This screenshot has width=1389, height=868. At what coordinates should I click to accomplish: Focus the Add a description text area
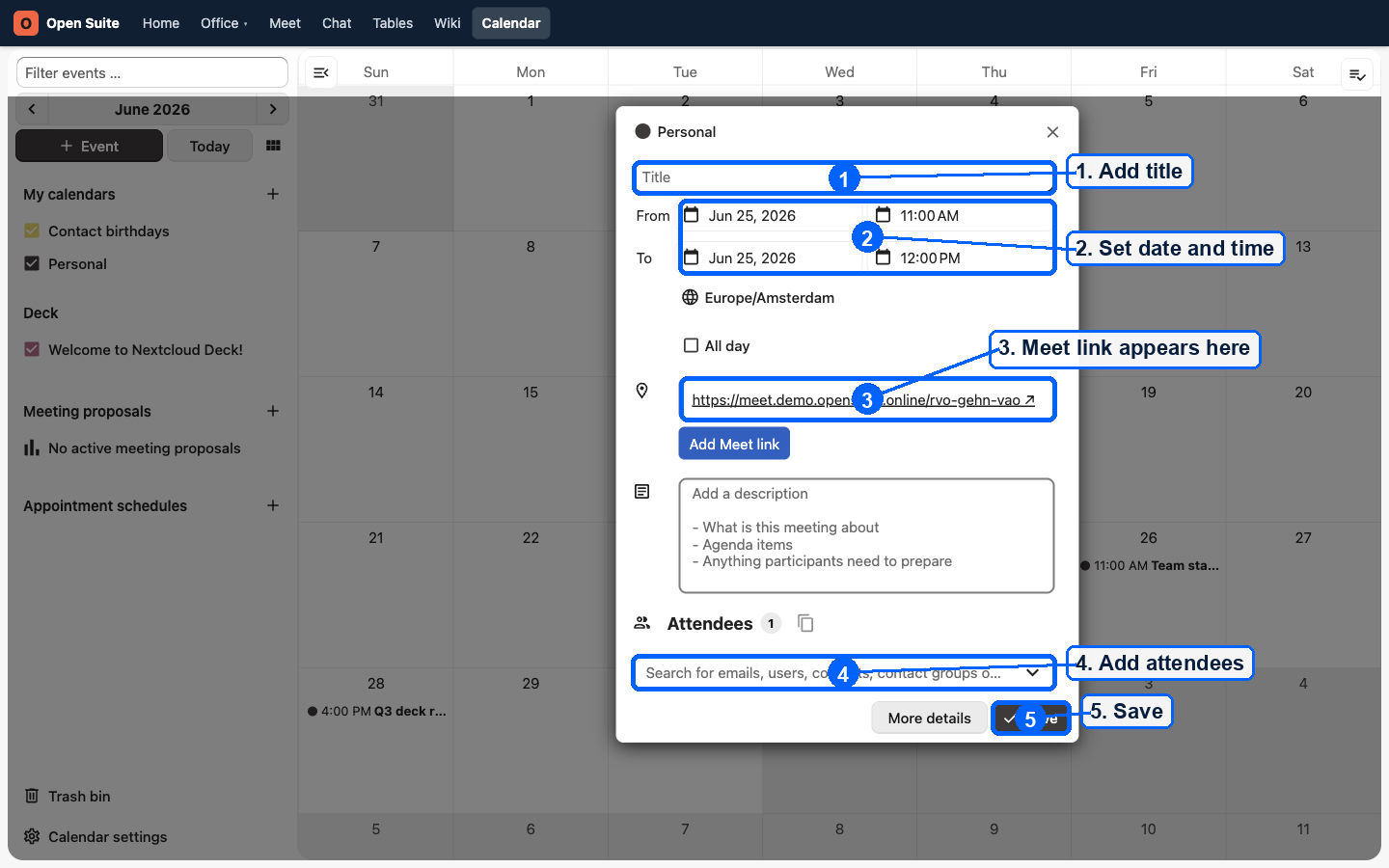click(866, 535)
